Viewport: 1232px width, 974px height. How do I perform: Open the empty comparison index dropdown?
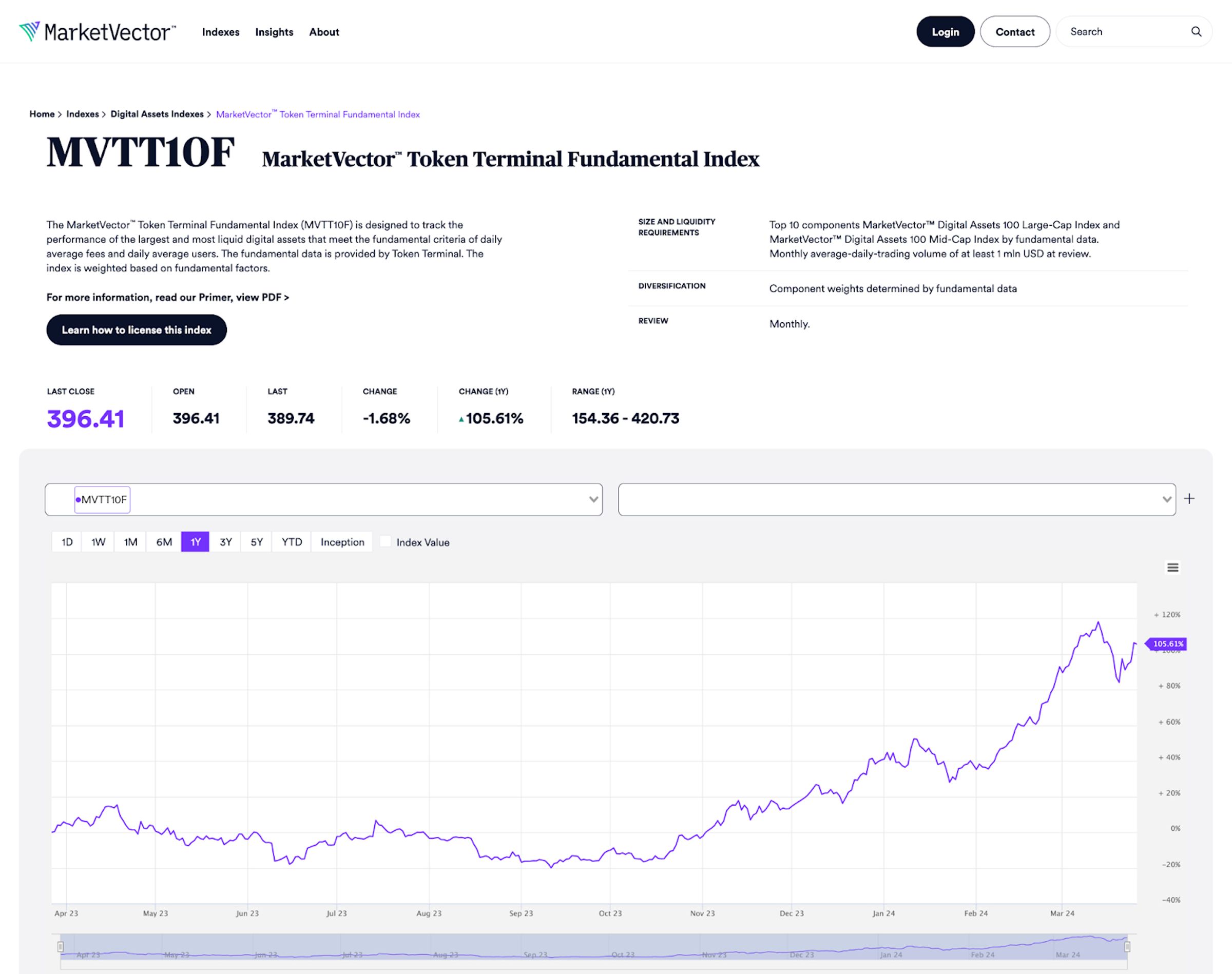pyautogui.click(x=897, y=499)
